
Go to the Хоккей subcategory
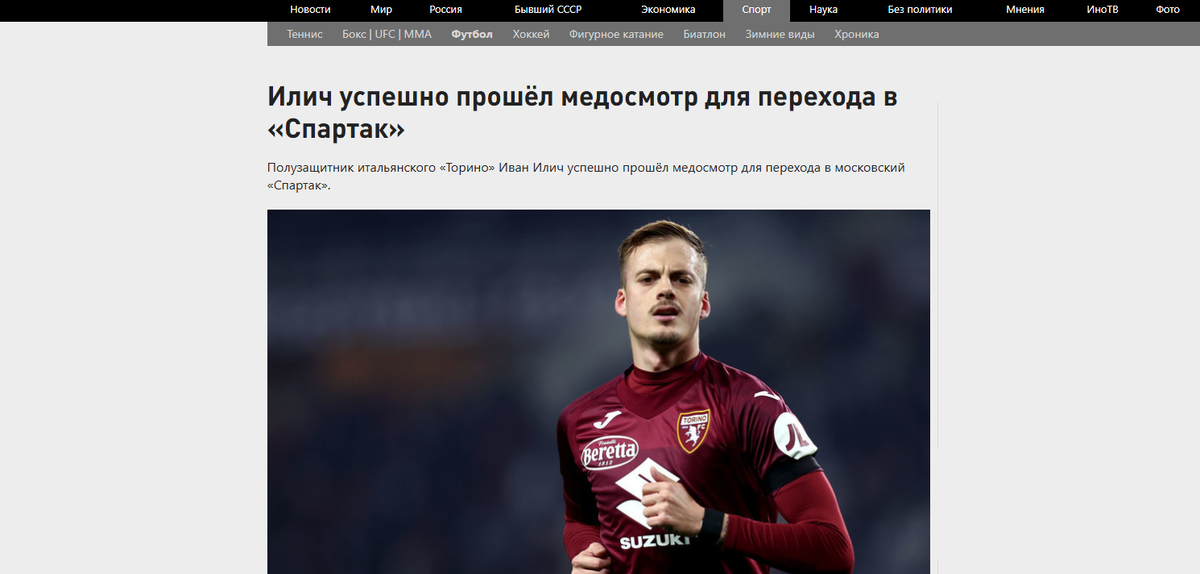[531, 34]
